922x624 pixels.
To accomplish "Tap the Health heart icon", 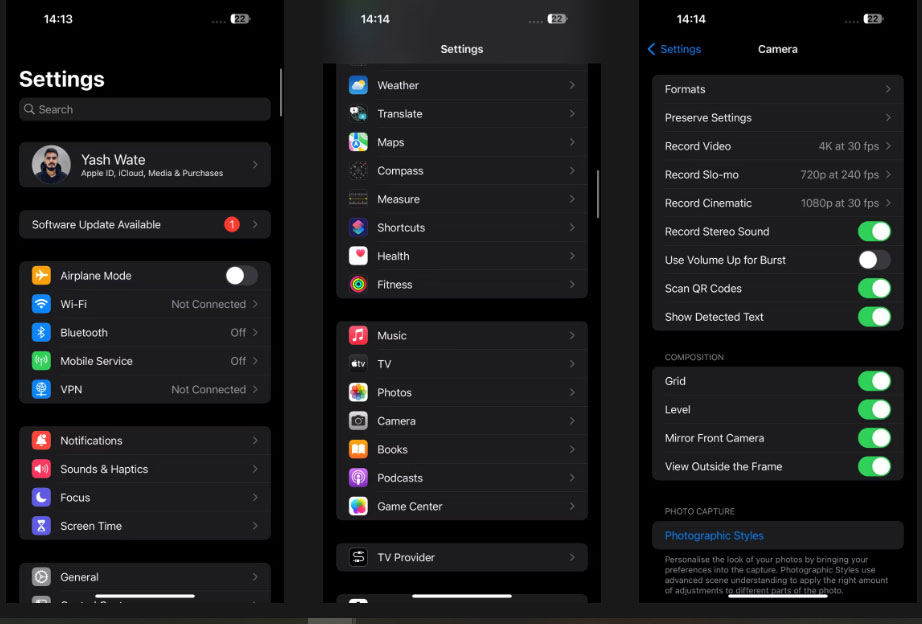I will pos(358,256).
